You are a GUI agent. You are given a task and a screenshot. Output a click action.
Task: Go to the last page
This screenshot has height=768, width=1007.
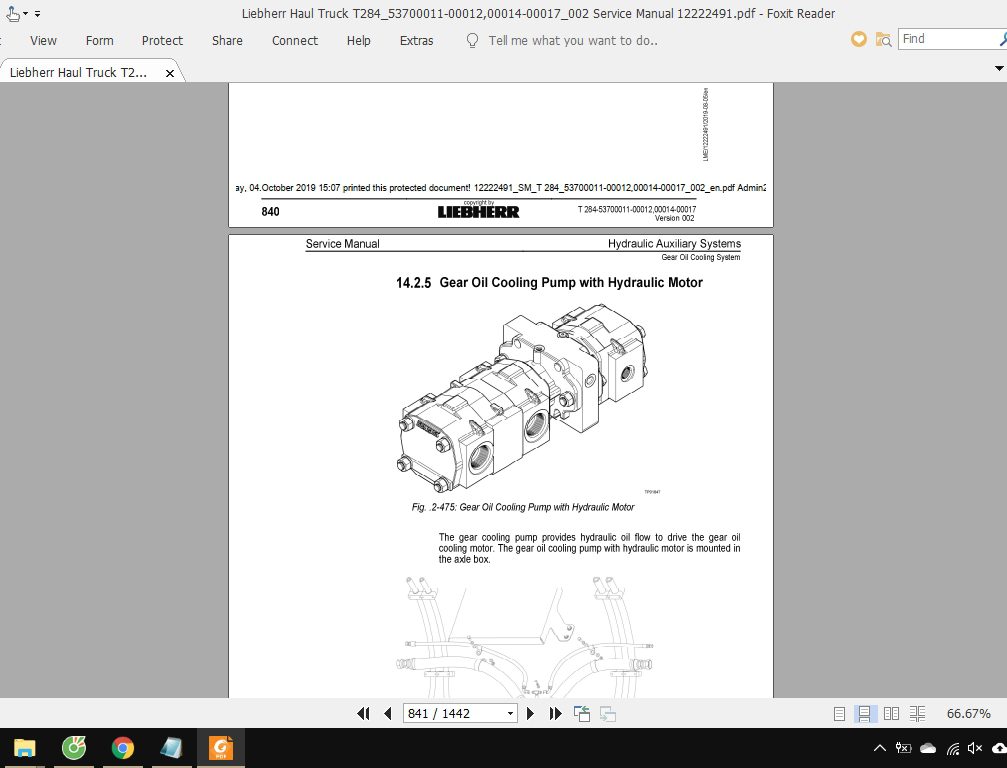coord(556,713)
